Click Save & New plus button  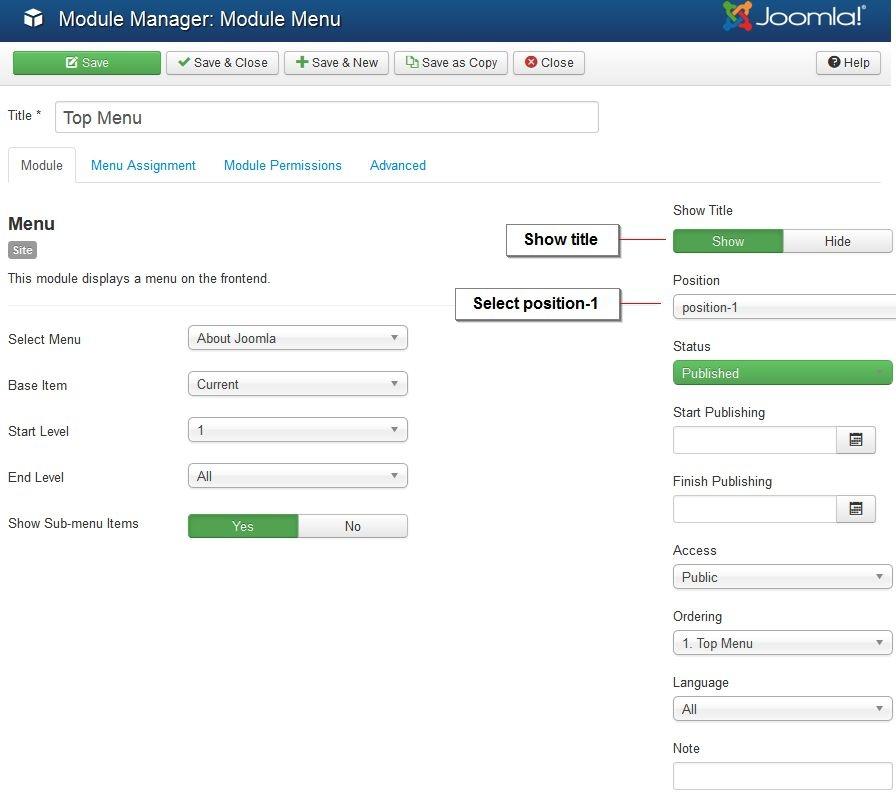[336, 62]
